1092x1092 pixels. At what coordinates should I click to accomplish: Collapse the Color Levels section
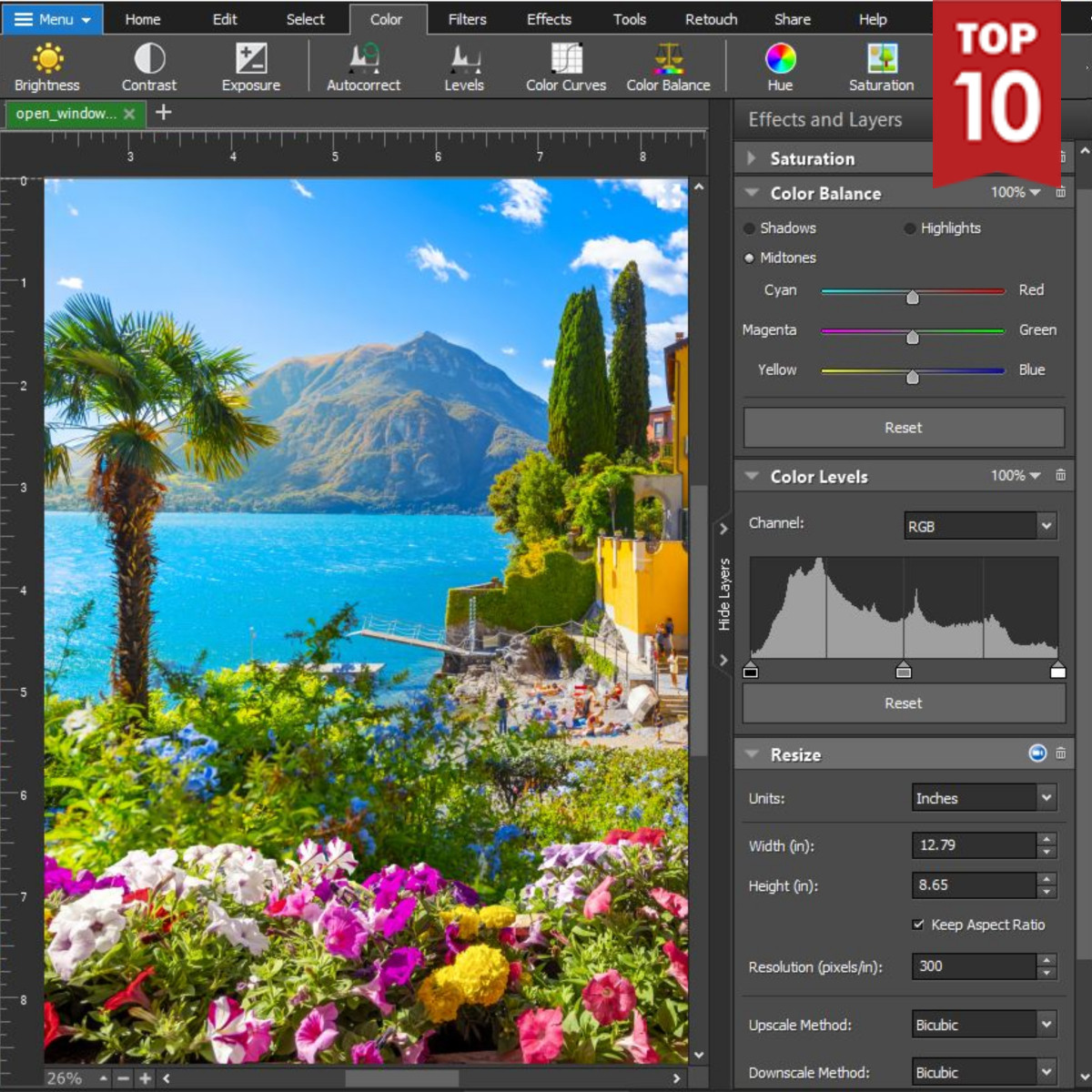[x=752, y=476]
